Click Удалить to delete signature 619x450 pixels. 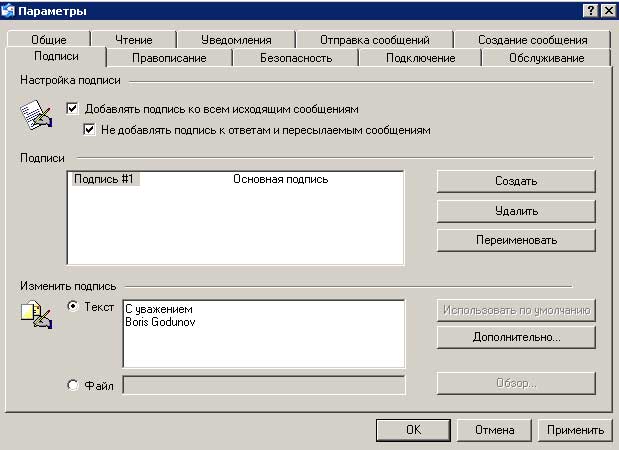516,211
